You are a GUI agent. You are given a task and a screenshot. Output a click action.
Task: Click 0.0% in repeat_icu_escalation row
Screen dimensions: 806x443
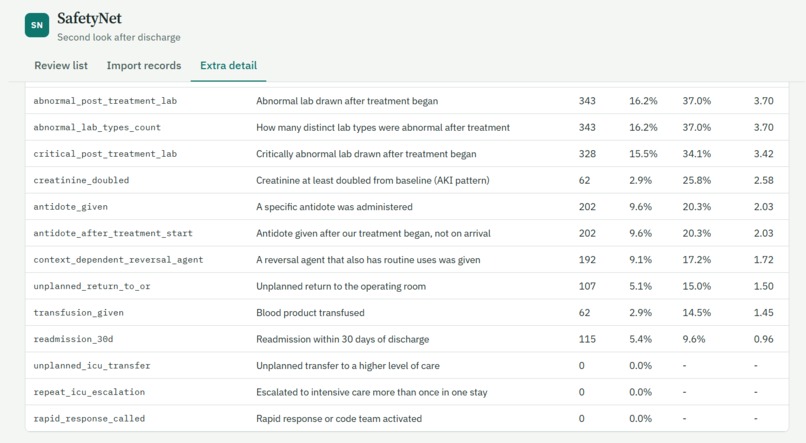(x=640, y=392)
